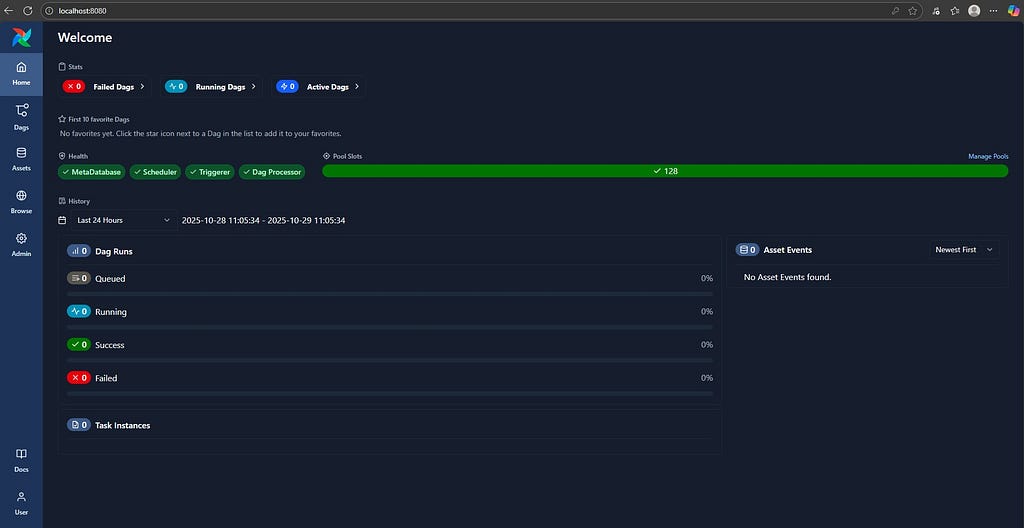This screenshot has height=528, width=1024.
Task: Click the Welcome heading
Action: coord(85,37)
